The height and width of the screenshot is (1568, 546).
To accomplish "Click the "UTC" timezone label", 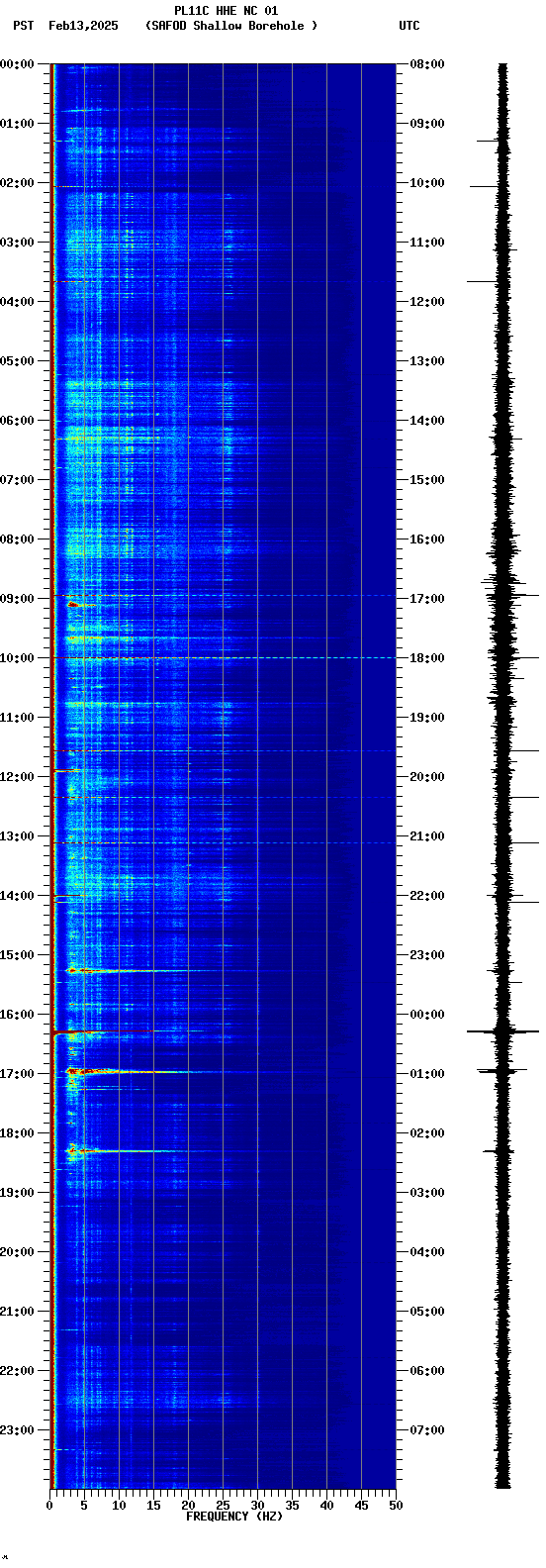I will 409,26.
